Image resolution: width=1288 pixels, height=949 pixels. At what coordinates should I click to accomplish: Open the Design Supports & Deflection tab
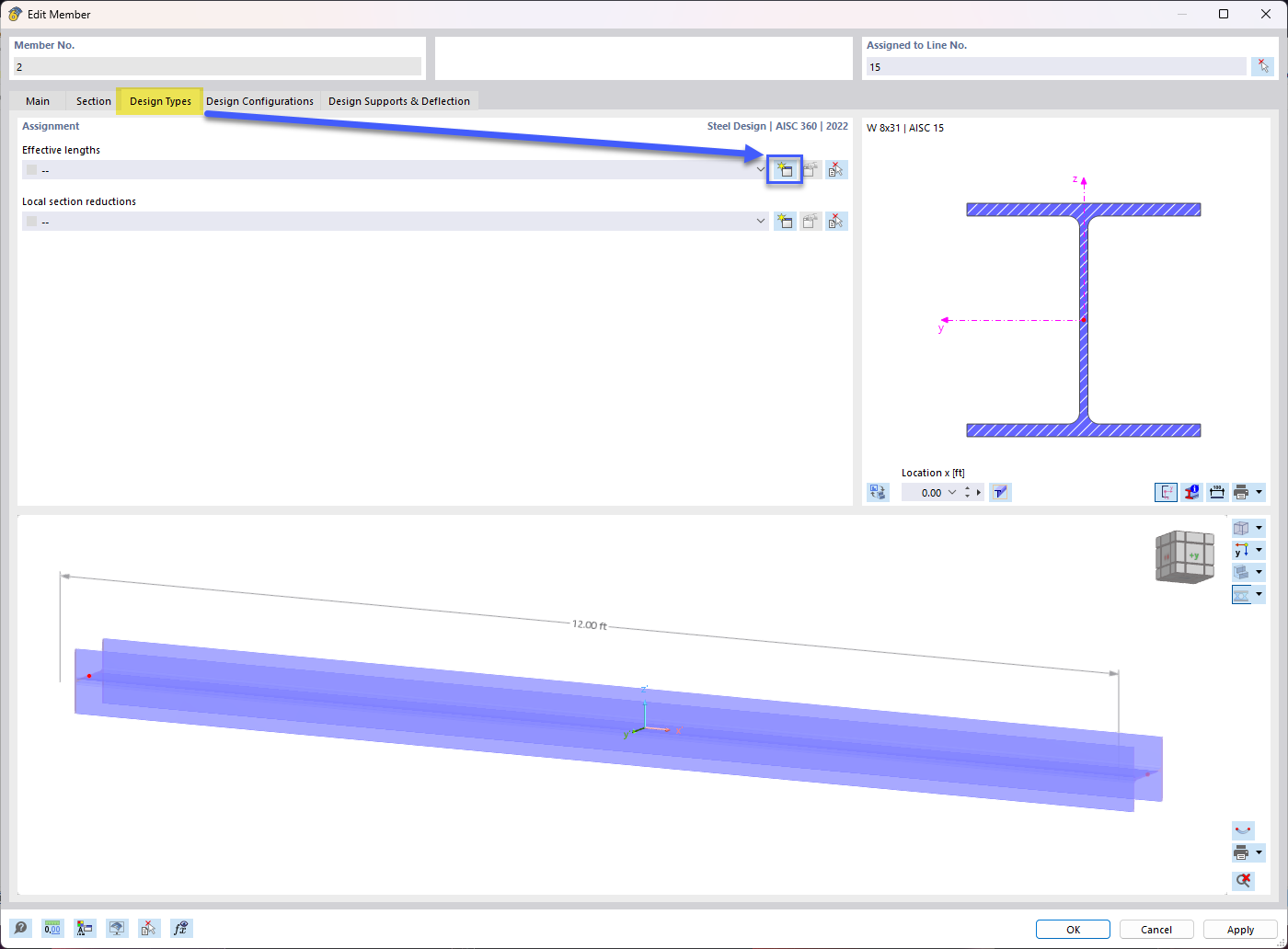coord(399,101)
